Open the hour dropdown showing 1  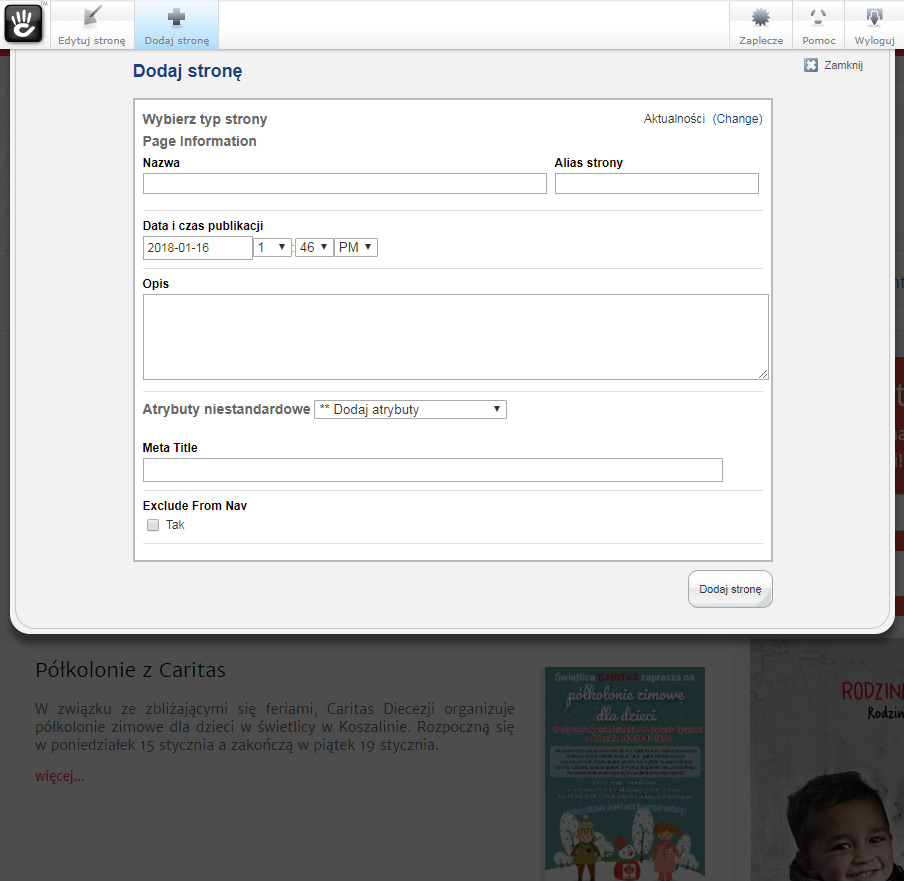coord(272,247)
